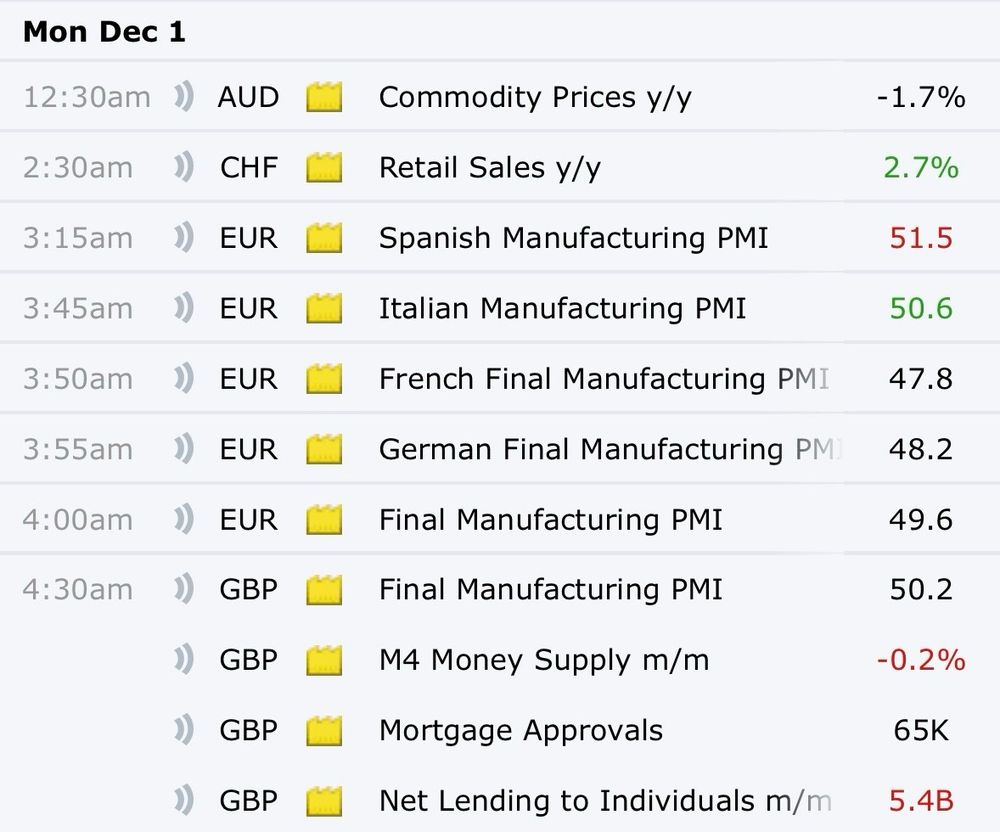This screenshot has height=832, width=1000.
Task: Click the sound icon for Net Lending to Individuals
Action: point(183,801)
